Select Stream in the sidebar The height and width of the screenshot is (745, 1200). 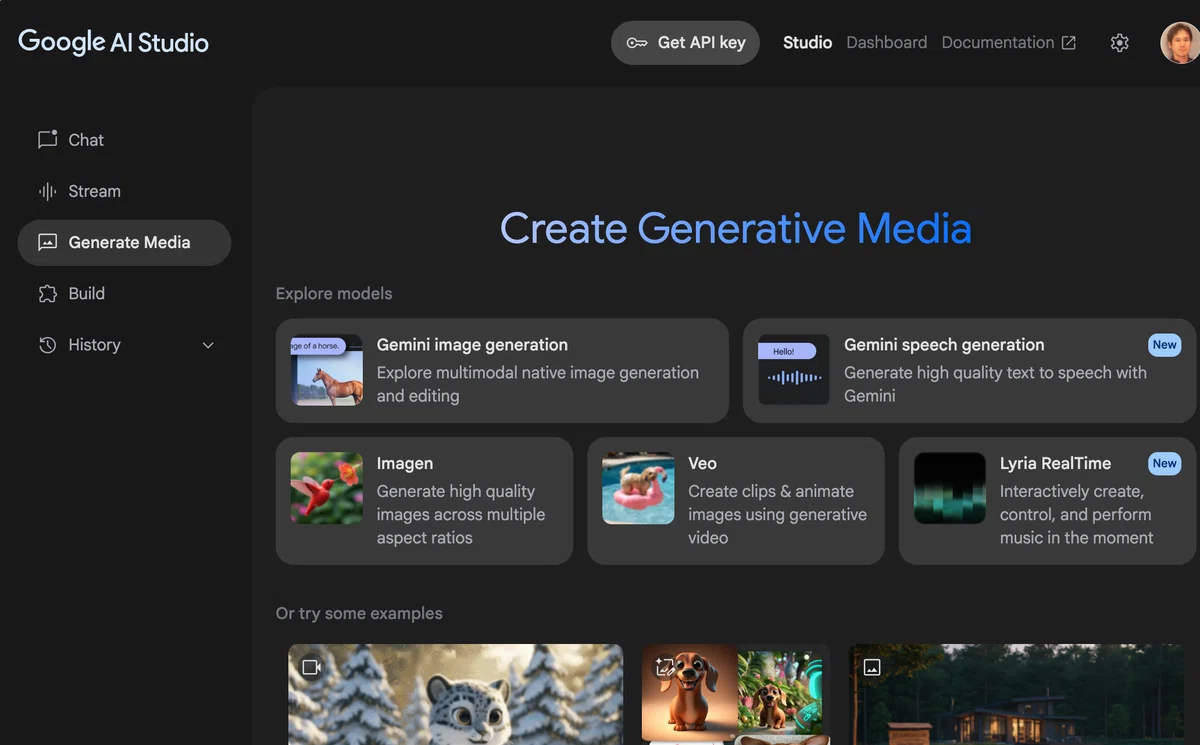click(x=124, y=191)
